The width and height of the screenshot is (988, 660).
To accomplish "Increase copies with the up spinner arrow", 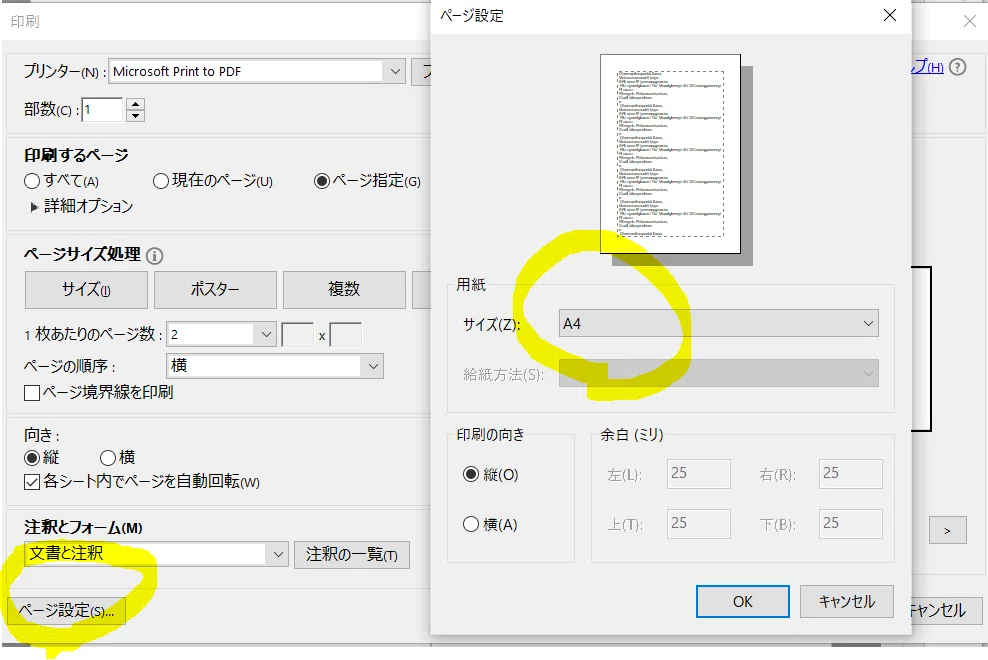I will tap(135, 104).
